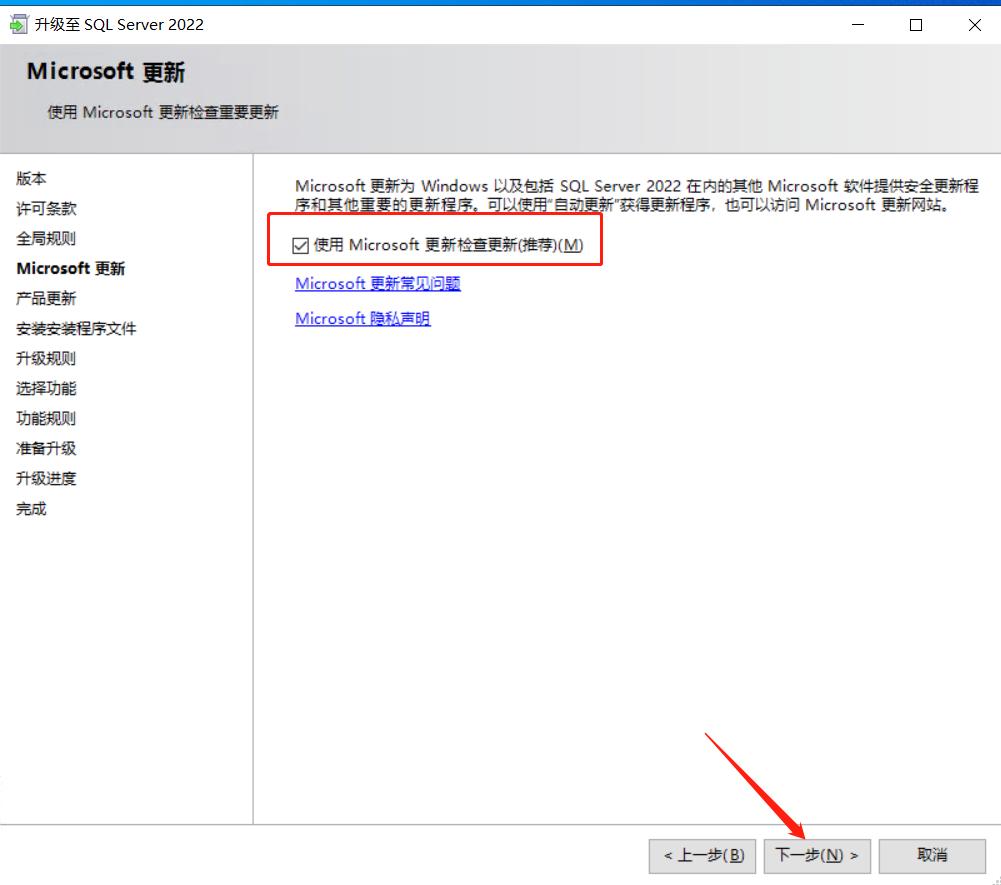Click the Microsoft 更新 page heading
This screenshot has width=1001, height=885.
click(x=106, y=72)
